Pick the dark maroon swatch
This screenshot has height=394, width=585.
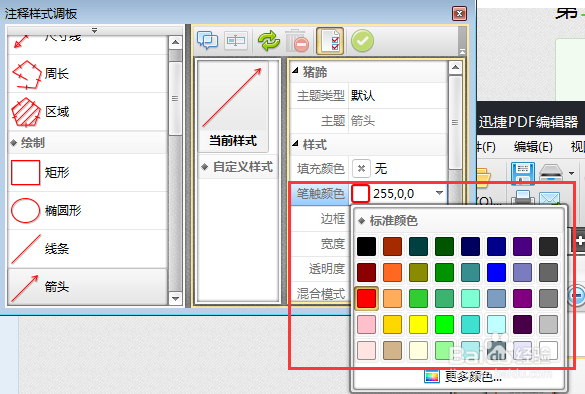click(366, 272)
